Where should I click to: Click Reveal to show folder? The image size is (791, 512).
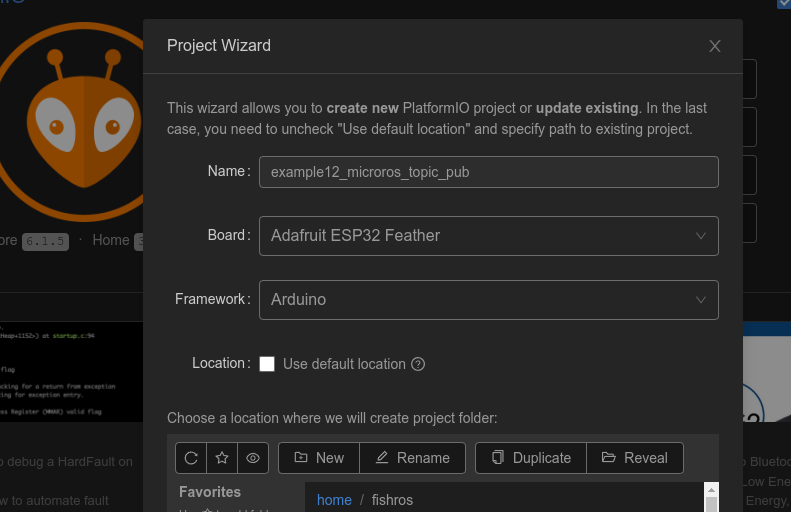634,458
